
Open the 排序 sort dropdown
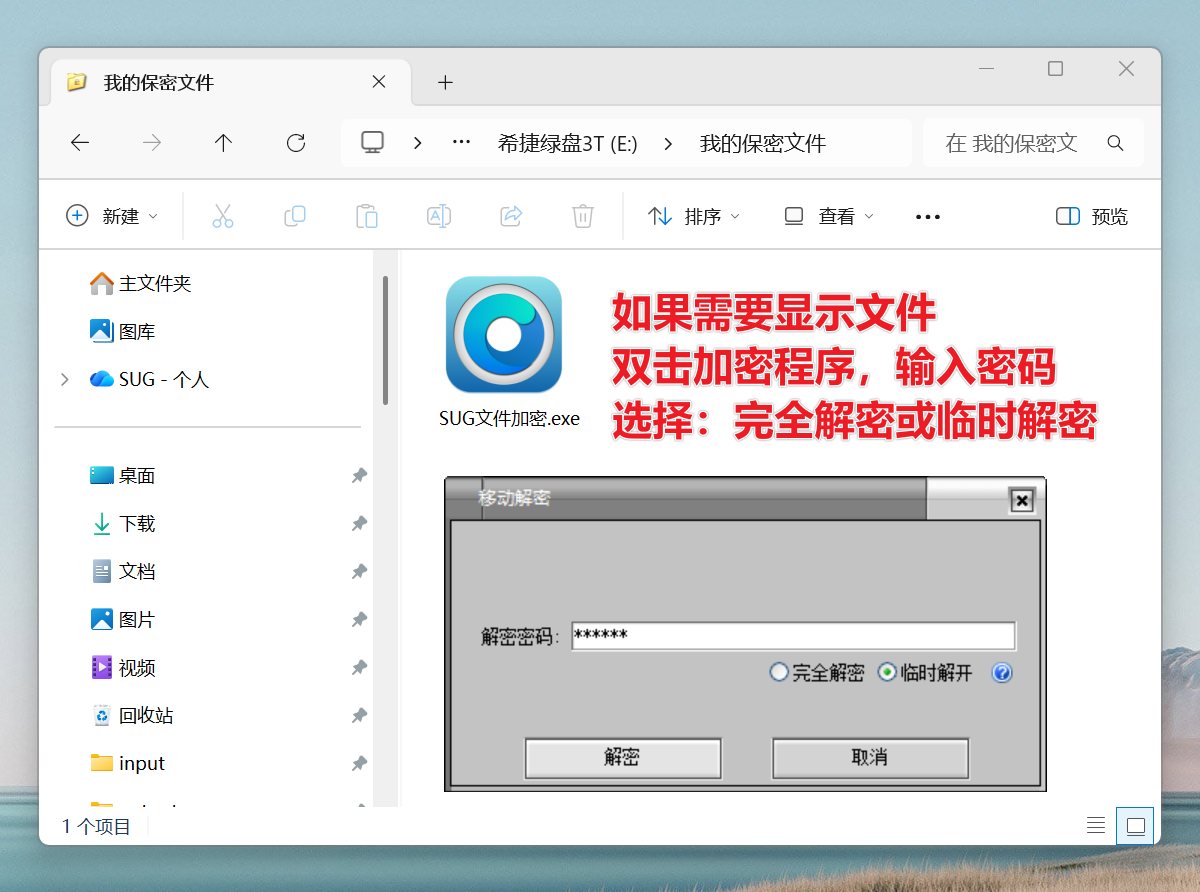(x=694, y=216)
